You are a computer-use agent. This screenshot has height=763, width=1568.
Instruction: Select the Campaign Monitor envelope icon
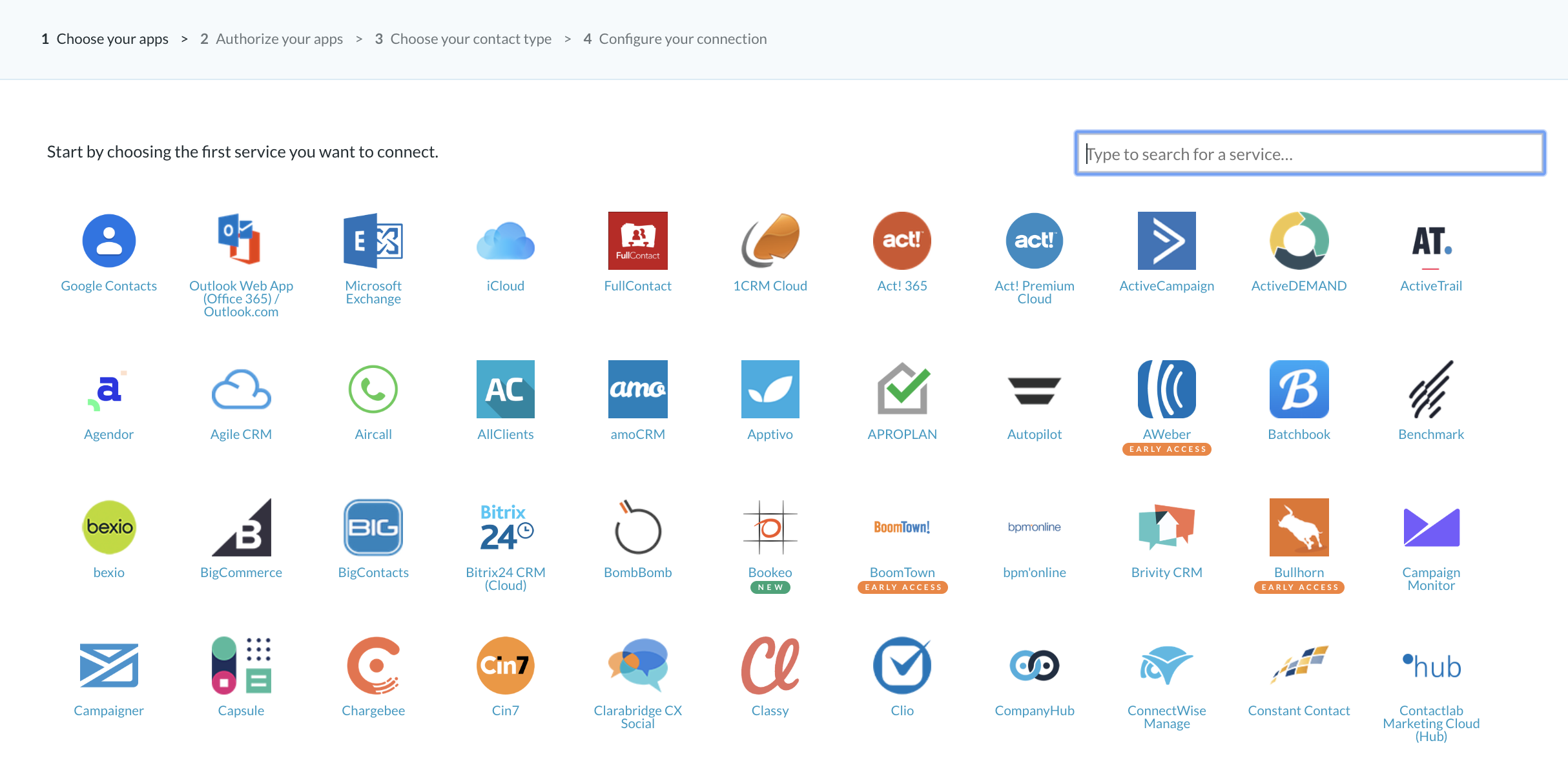(1432, 527)
